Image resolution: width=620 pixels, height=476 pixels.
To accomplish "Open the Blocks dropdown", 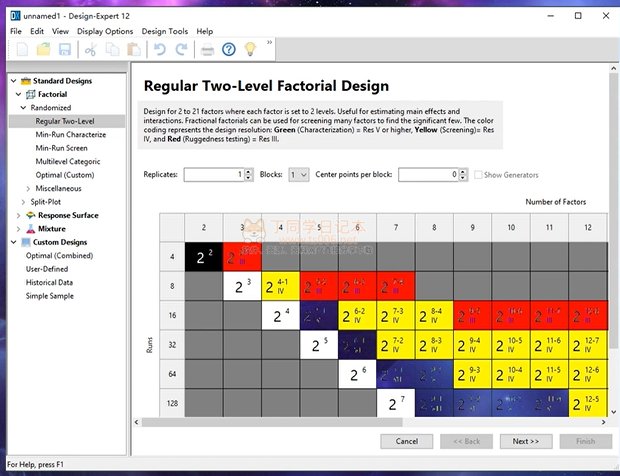I will tap(298, 175).
